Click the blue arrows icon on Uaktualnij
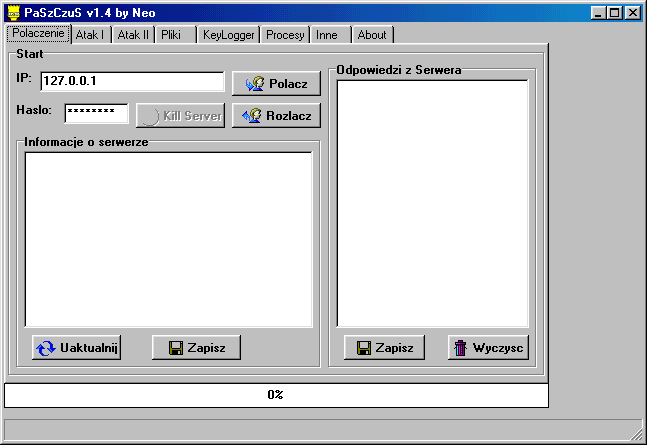This screenshot has height=445, width=647. pos(46,348)
